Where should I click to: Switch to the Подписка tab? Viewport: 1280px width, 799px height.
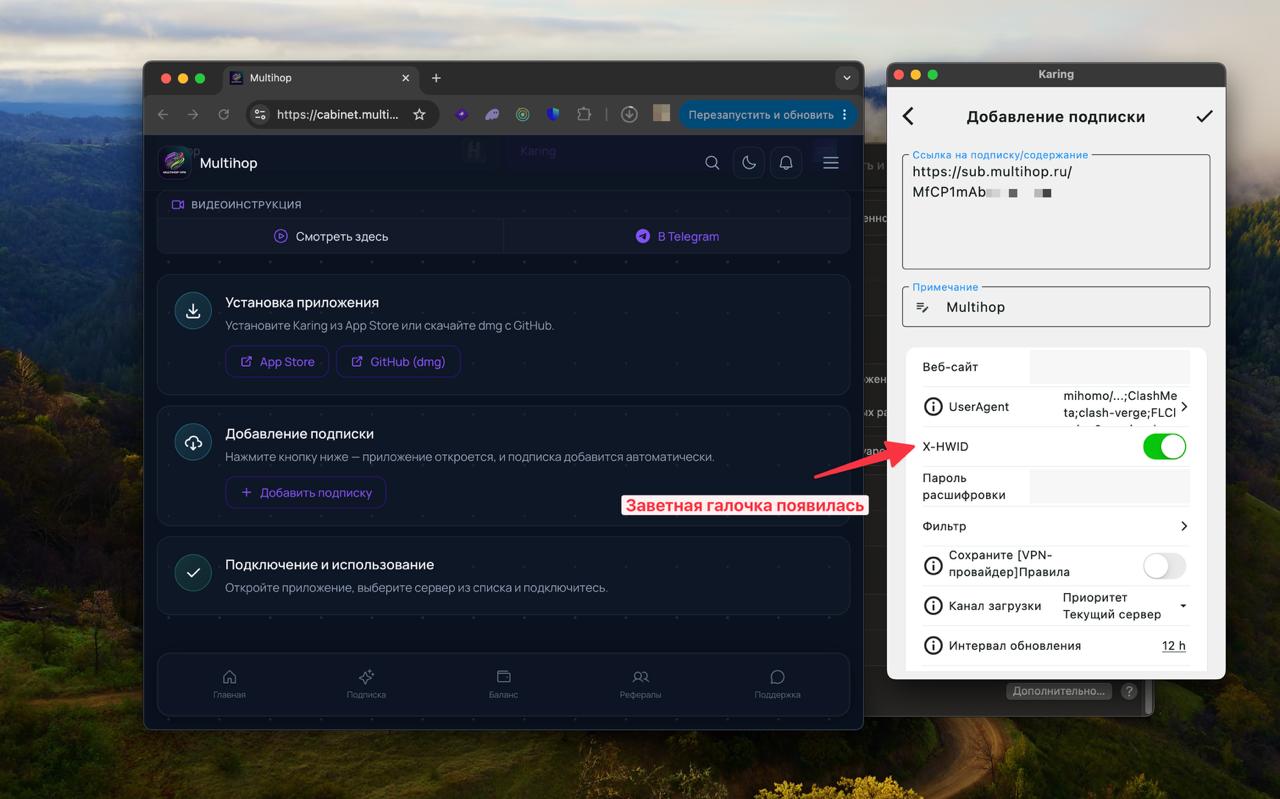coord(366,684)
